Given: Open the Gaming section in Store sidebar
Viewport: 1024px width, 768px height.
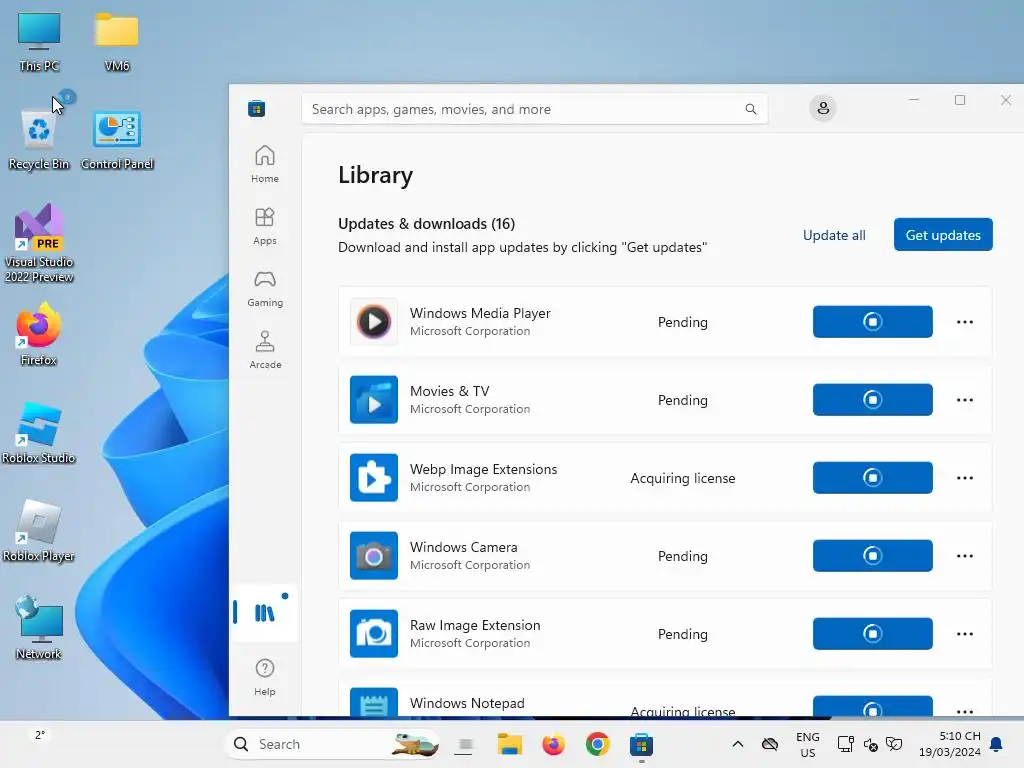Looking at the screenshot, I should 264,288.
